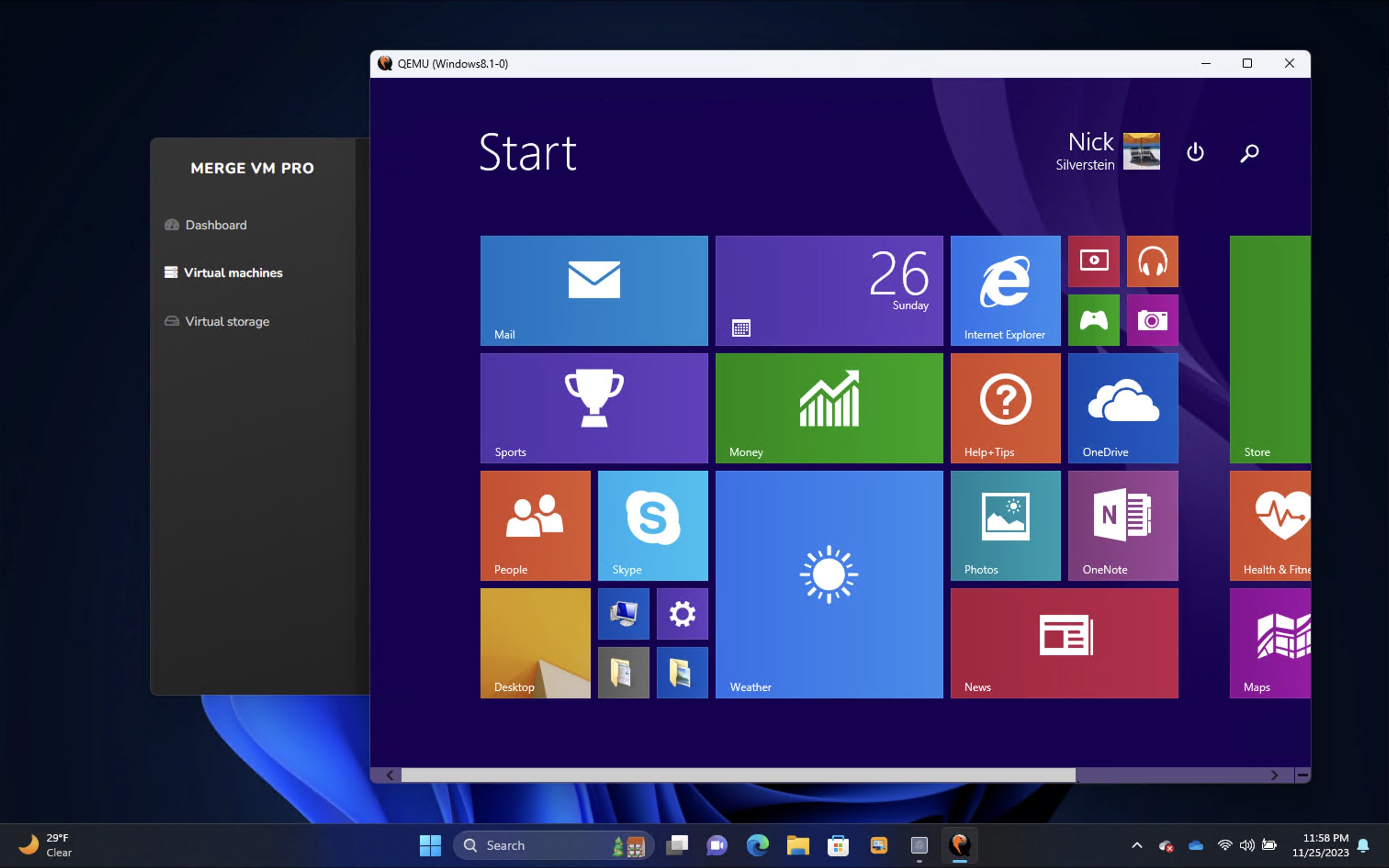This screenshot has height=868, width=1389.
Task: Open Virtual storage section
Action: point(227,321)
